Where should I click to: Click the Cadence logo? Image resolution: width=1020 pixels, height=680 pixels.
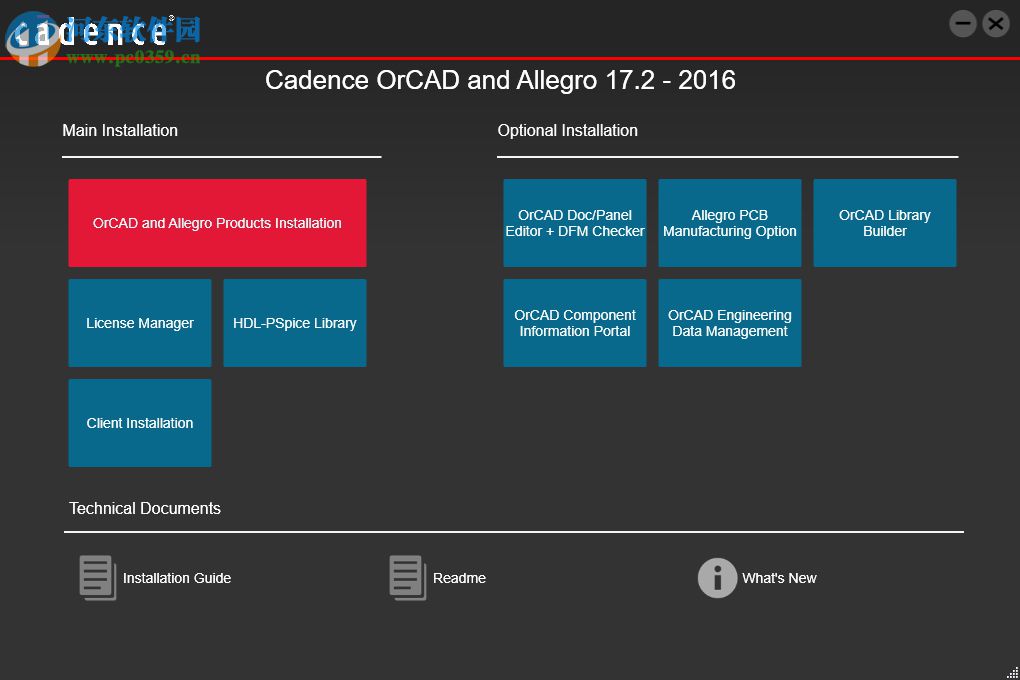point(91,33)
